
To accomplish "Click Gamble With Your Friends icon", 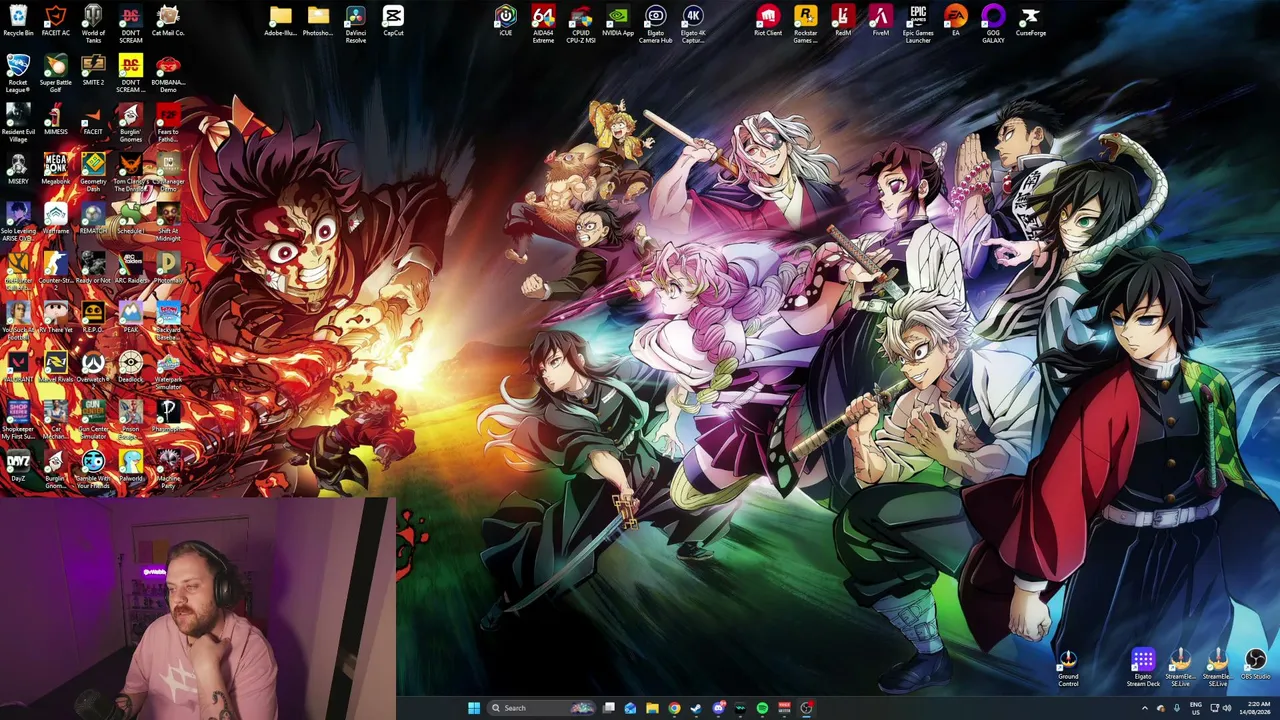I will (93, 470).
